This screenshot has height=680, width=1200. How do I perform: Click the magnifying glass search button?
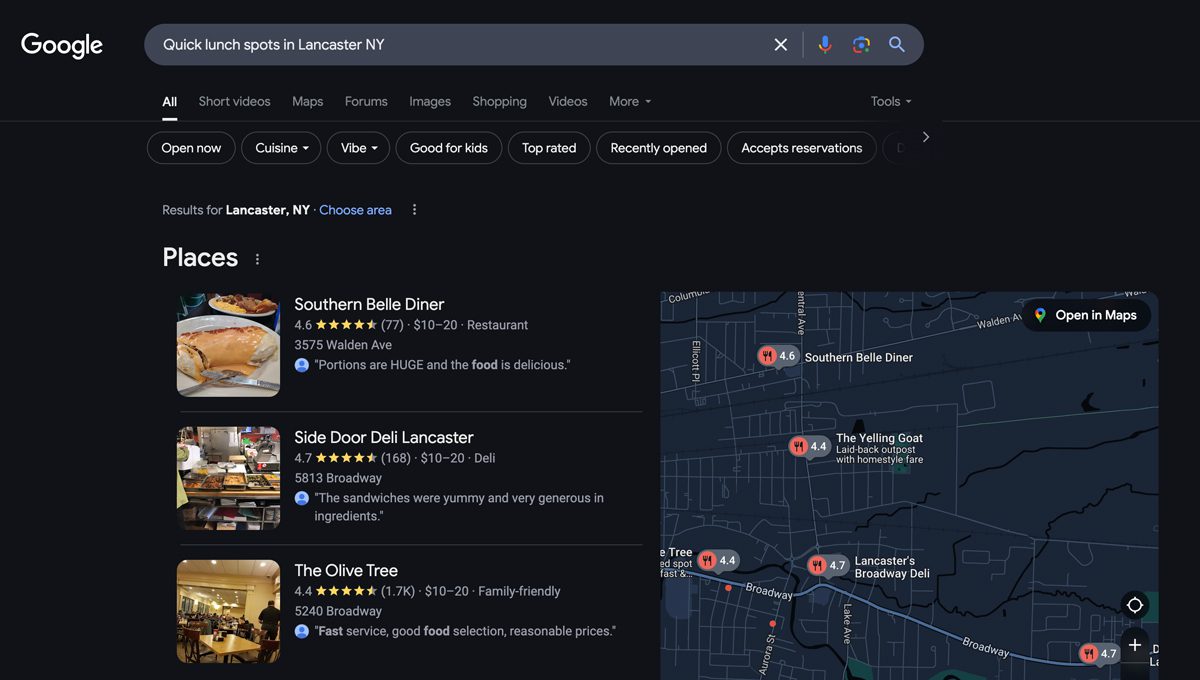[x=897, y=45]
